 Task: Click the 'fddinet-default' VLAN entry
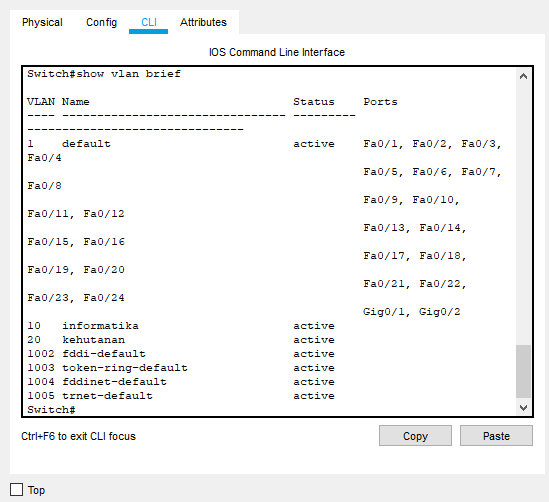[114, 382]
